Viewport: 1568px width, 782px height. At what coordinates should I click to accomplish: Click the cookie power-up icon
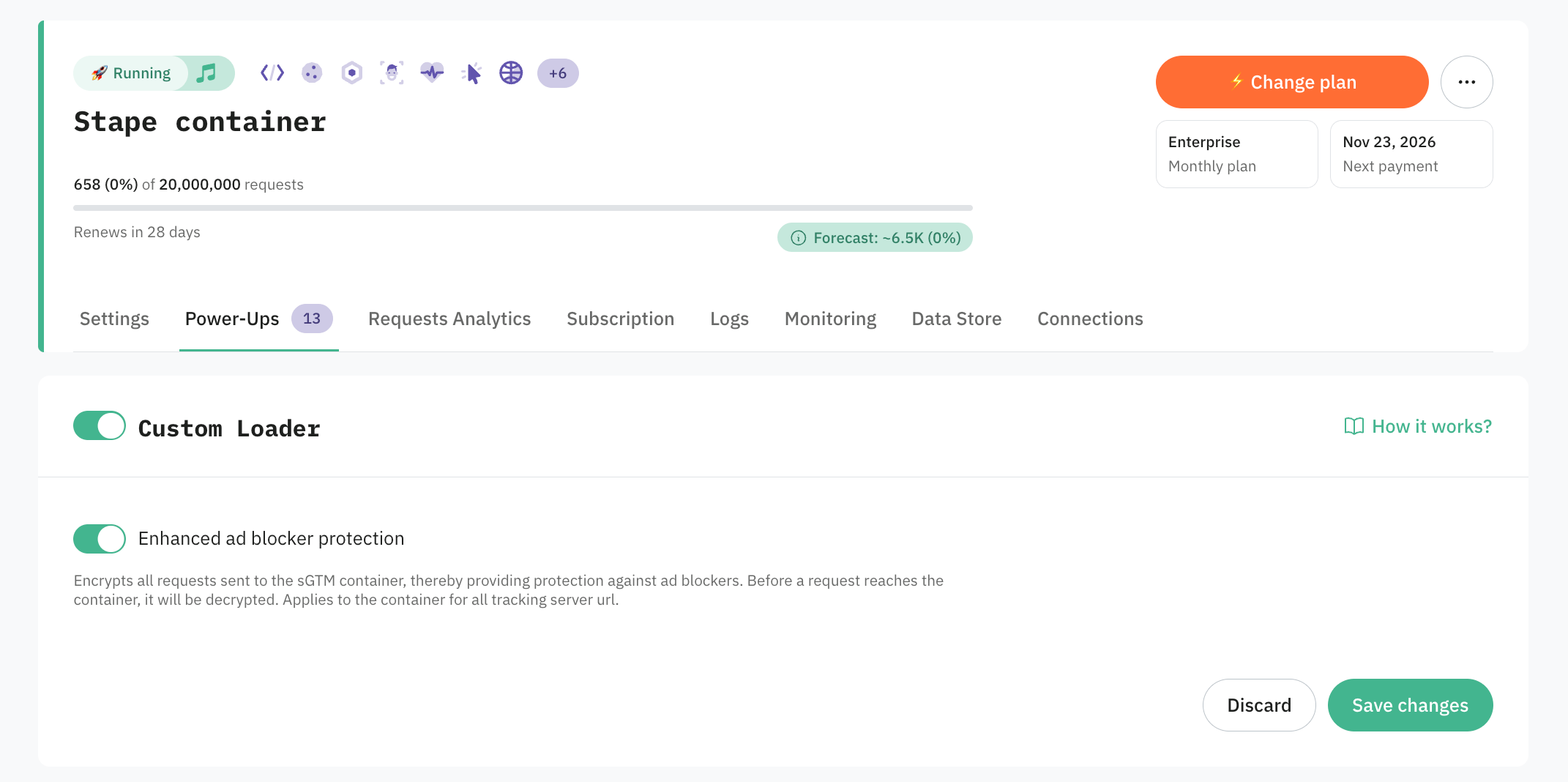point(313,72)
